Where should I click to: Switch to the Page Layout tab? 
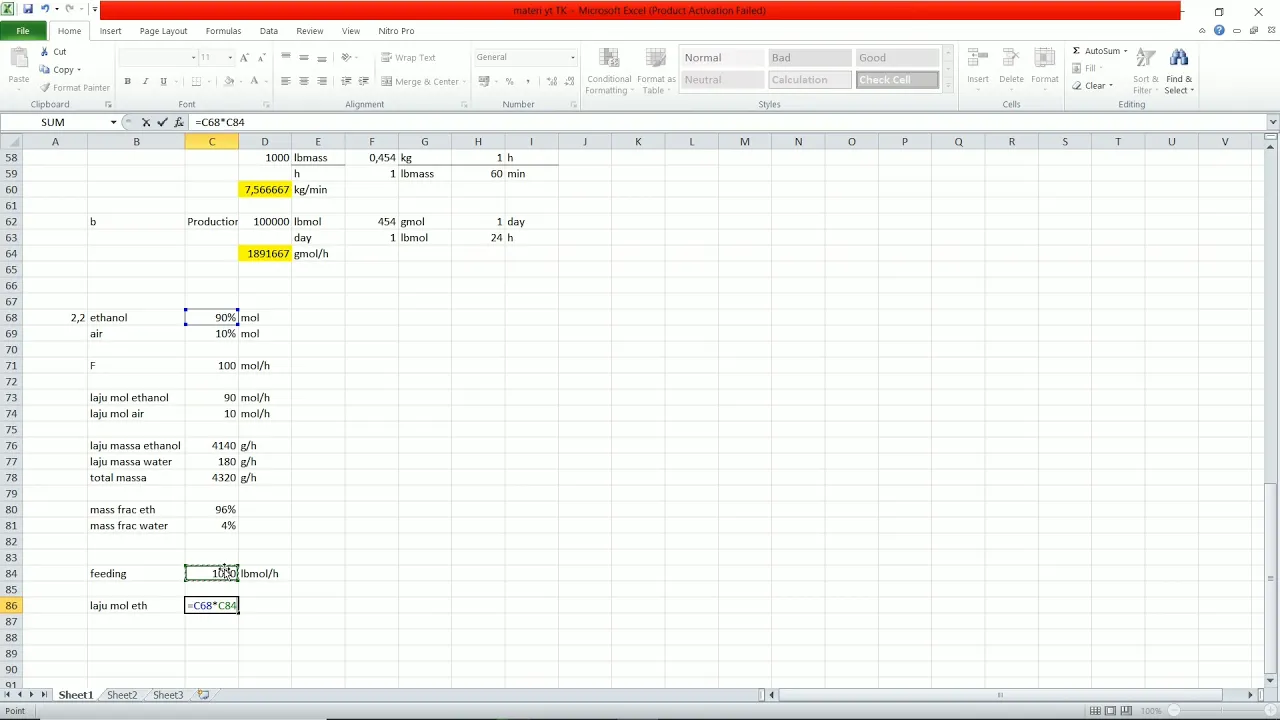pos(163,31)
